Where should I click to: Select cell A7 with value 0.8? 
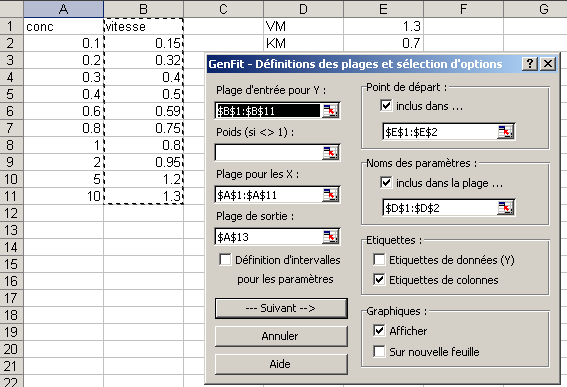63,128
